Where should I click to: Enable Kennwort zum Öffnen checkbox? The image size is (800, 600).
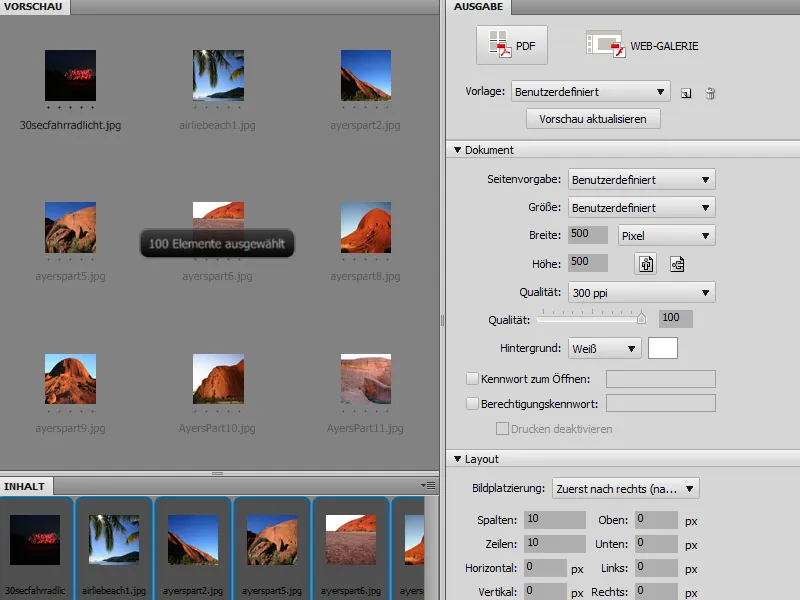472,379
